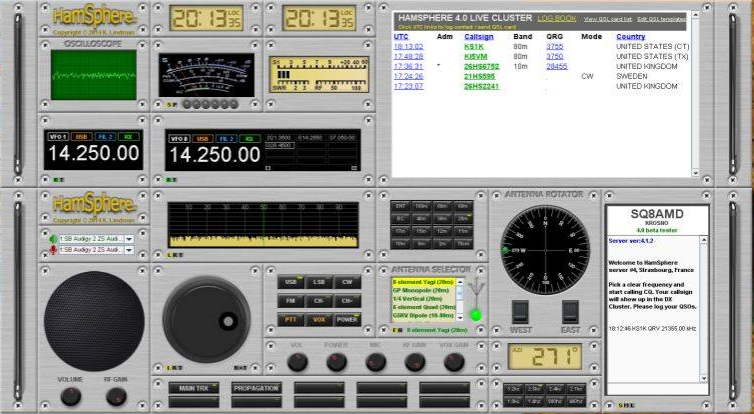This screenshot has height=414, width=754.
Task: Click the FIL 2 indicator in left VFO display
Action: pyautogui.click(x=105, y=137)
